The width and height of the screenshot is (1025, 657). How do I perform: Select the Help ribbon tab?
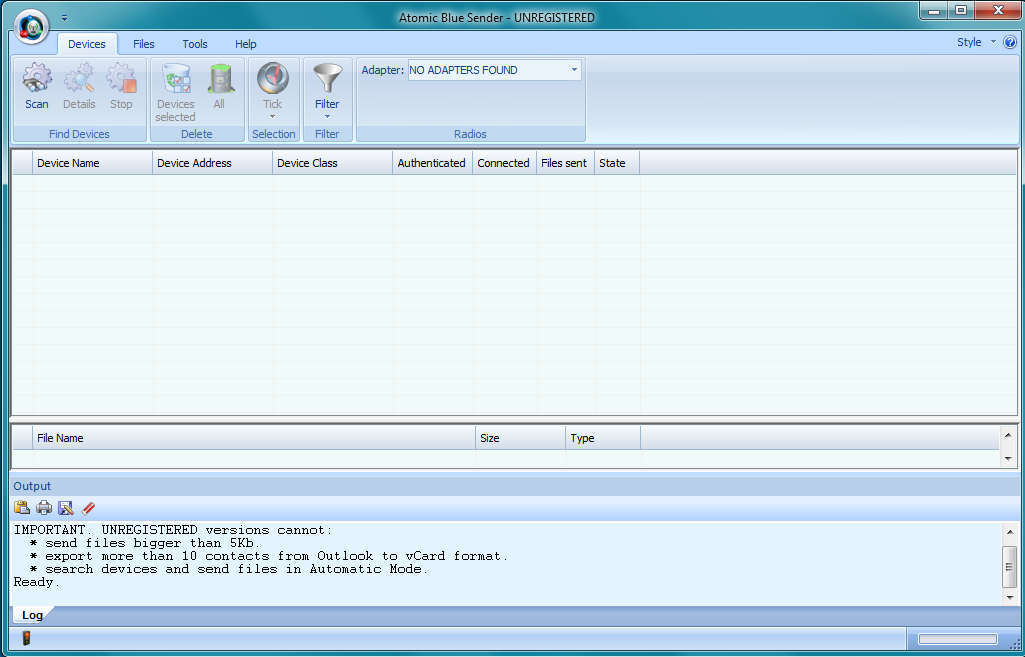coord(246,44)
